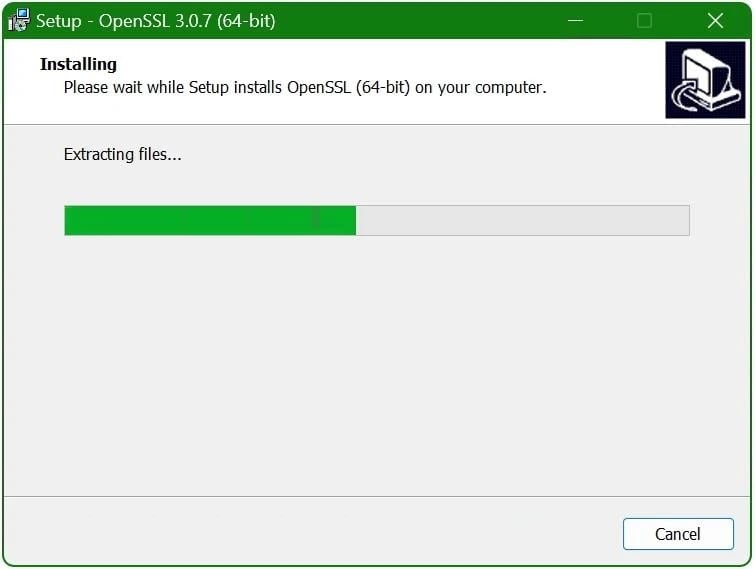Click the 'Please wait while Setup installs' text

(x=172, y=88)
